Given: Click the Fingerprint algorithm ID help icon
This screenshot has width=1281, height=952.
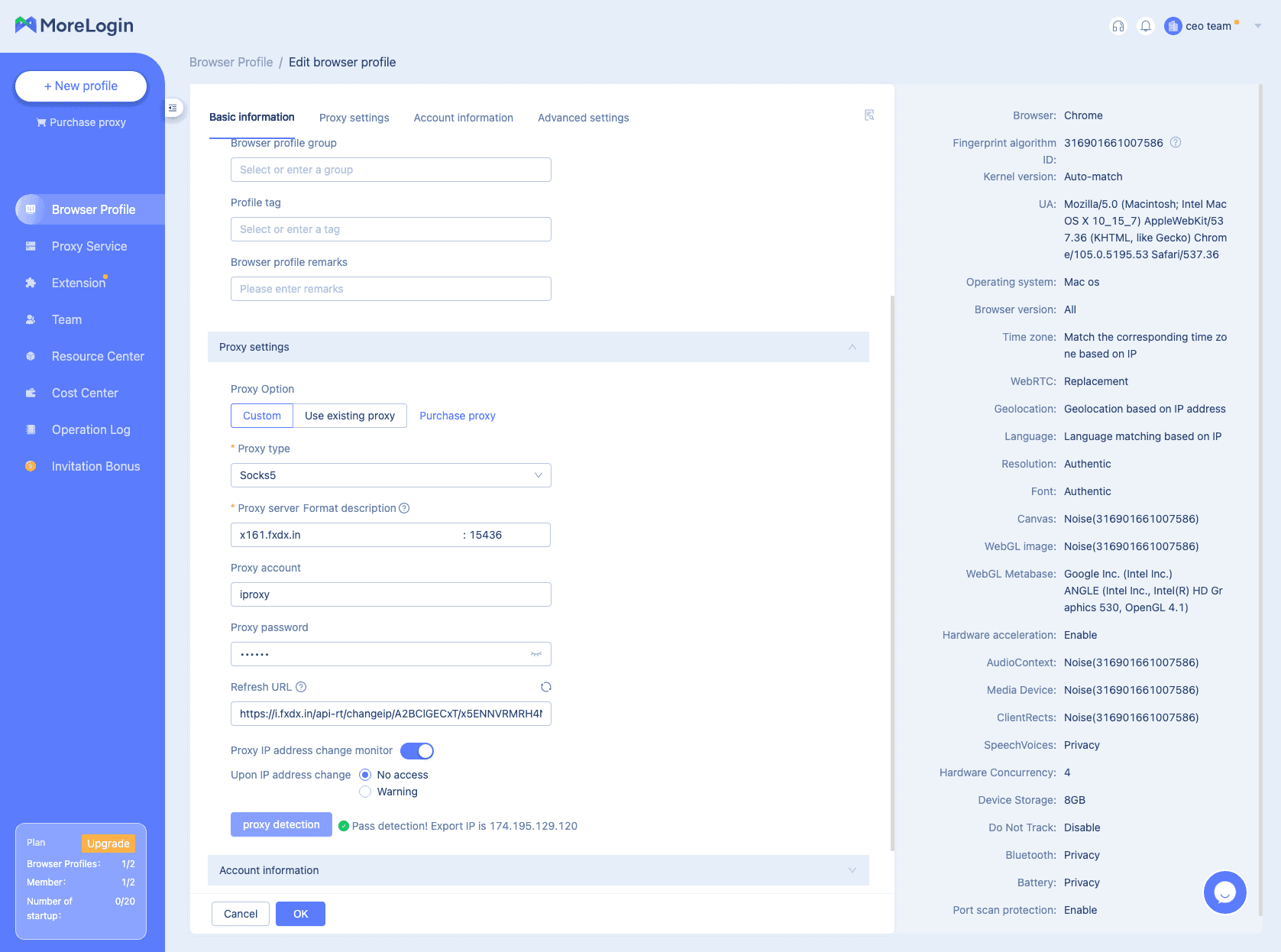Looking at the screenshot, I should coord(1176,142).
